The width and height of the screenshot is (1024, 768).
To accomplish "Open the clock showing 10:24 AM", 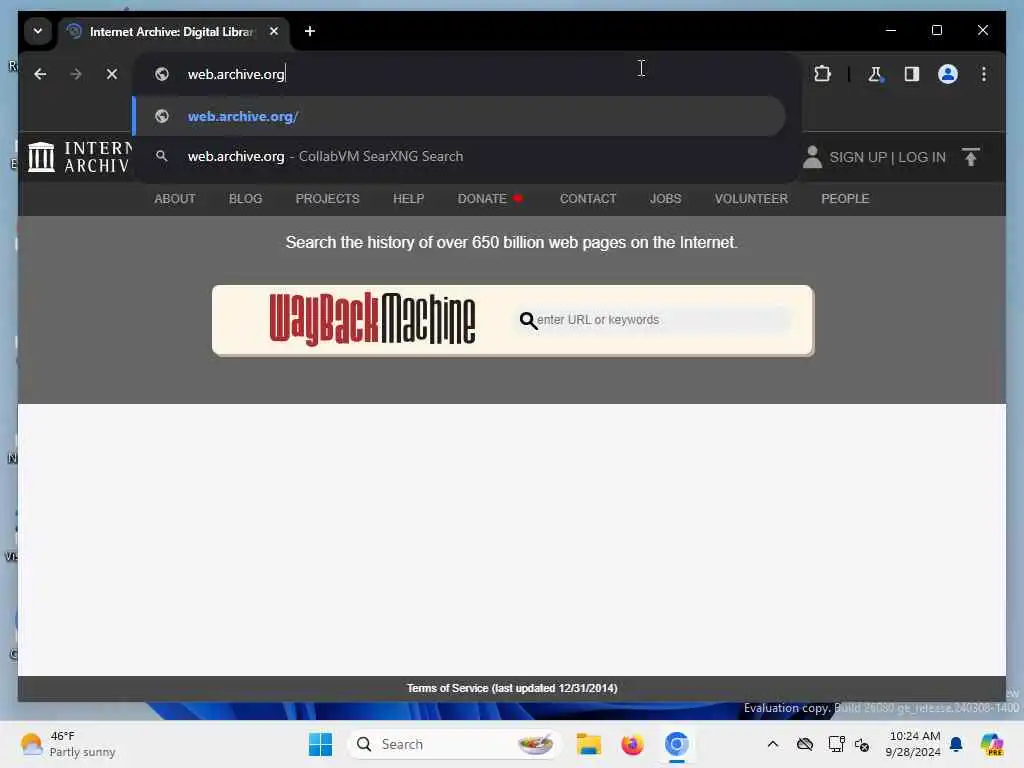I will click(913, 744).
